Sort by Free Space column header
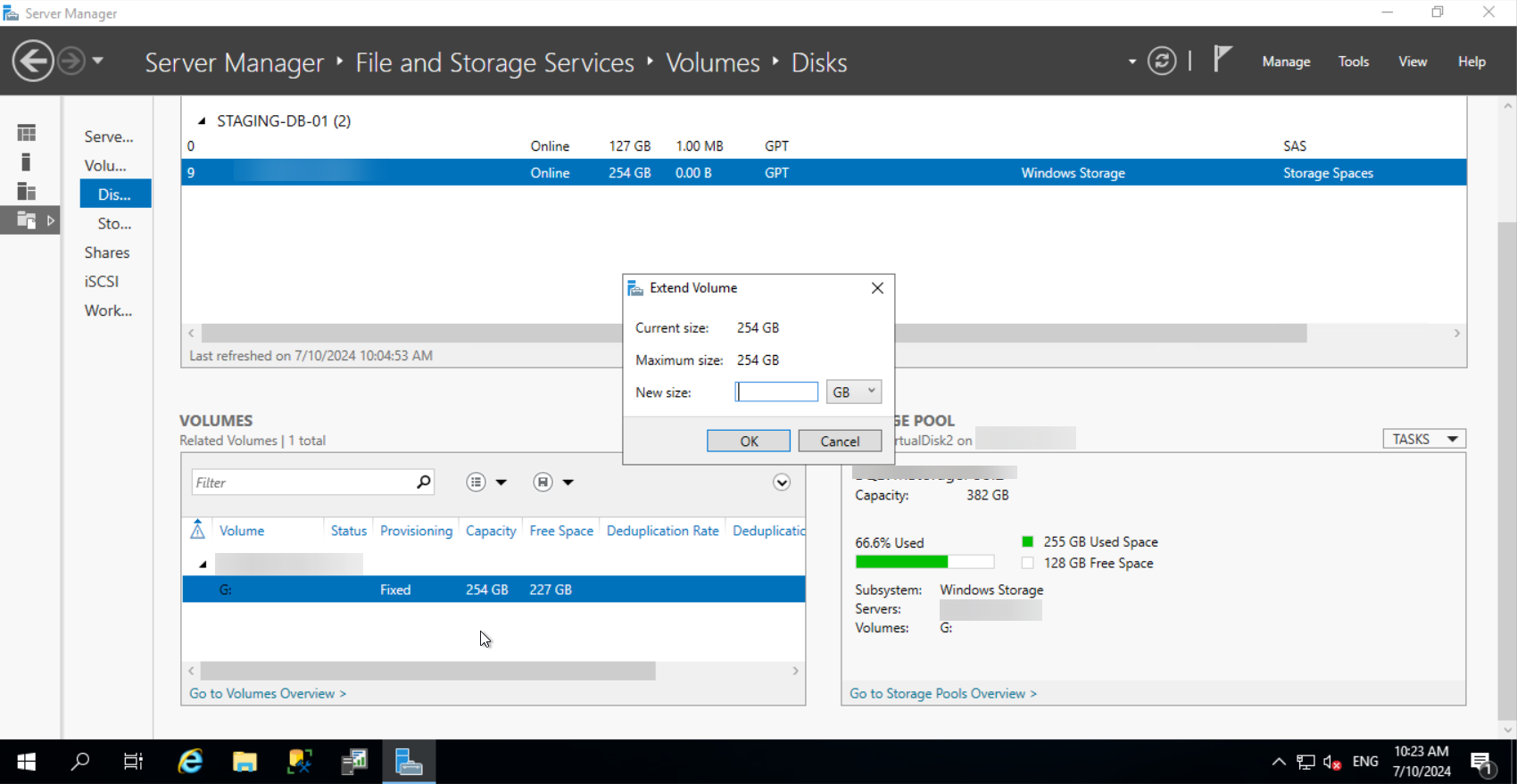1517x784 pixels. coord(561,531)
